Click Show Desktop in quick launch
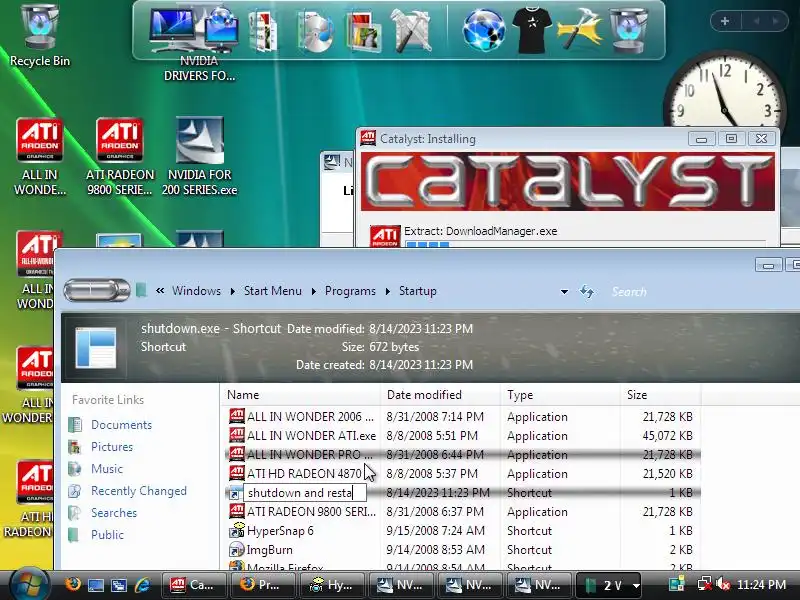Image resolution: width=800 pixels, height=600 pixels. tap(95, 585)
